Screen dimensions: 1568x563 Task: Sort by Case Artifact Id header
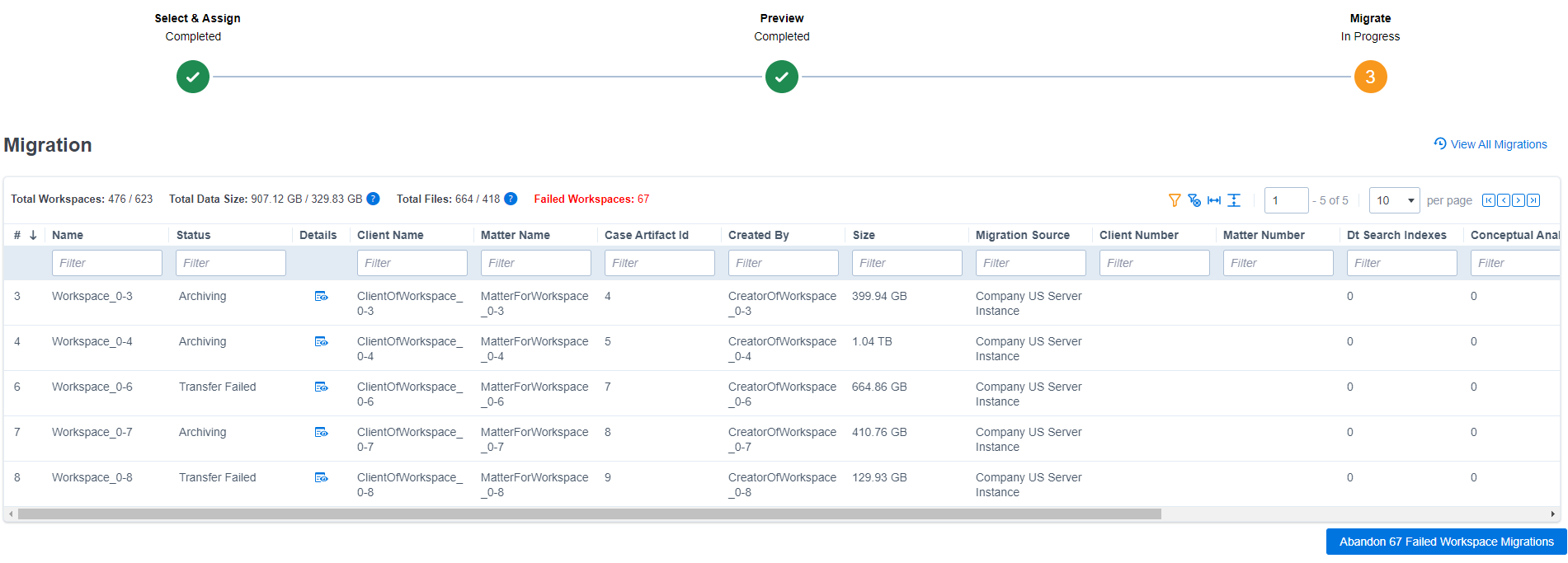pos(647,235)
